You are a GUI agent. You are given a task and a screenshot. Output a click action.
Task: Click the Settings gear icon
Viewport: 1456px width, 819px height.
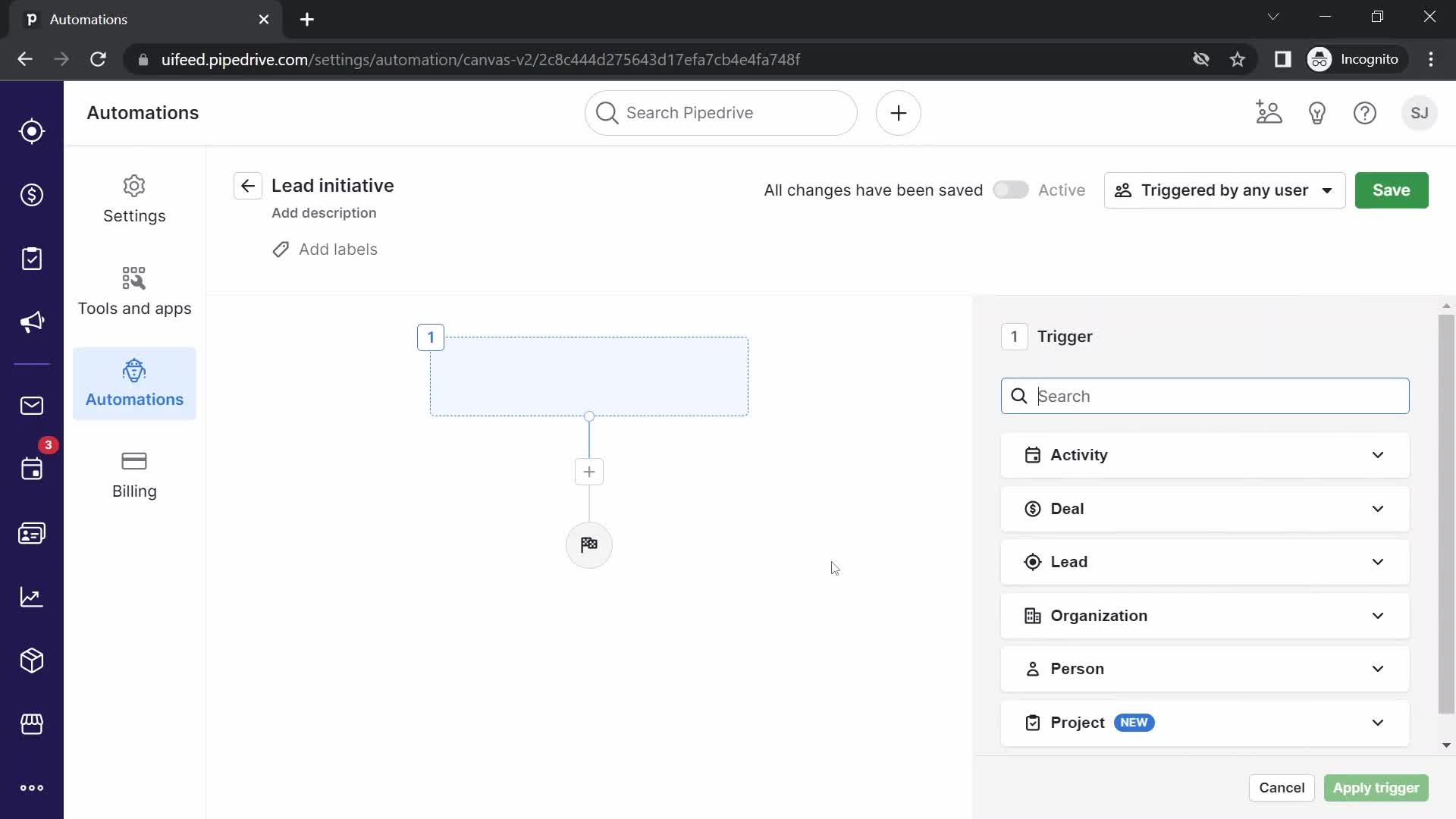point(134,186)
